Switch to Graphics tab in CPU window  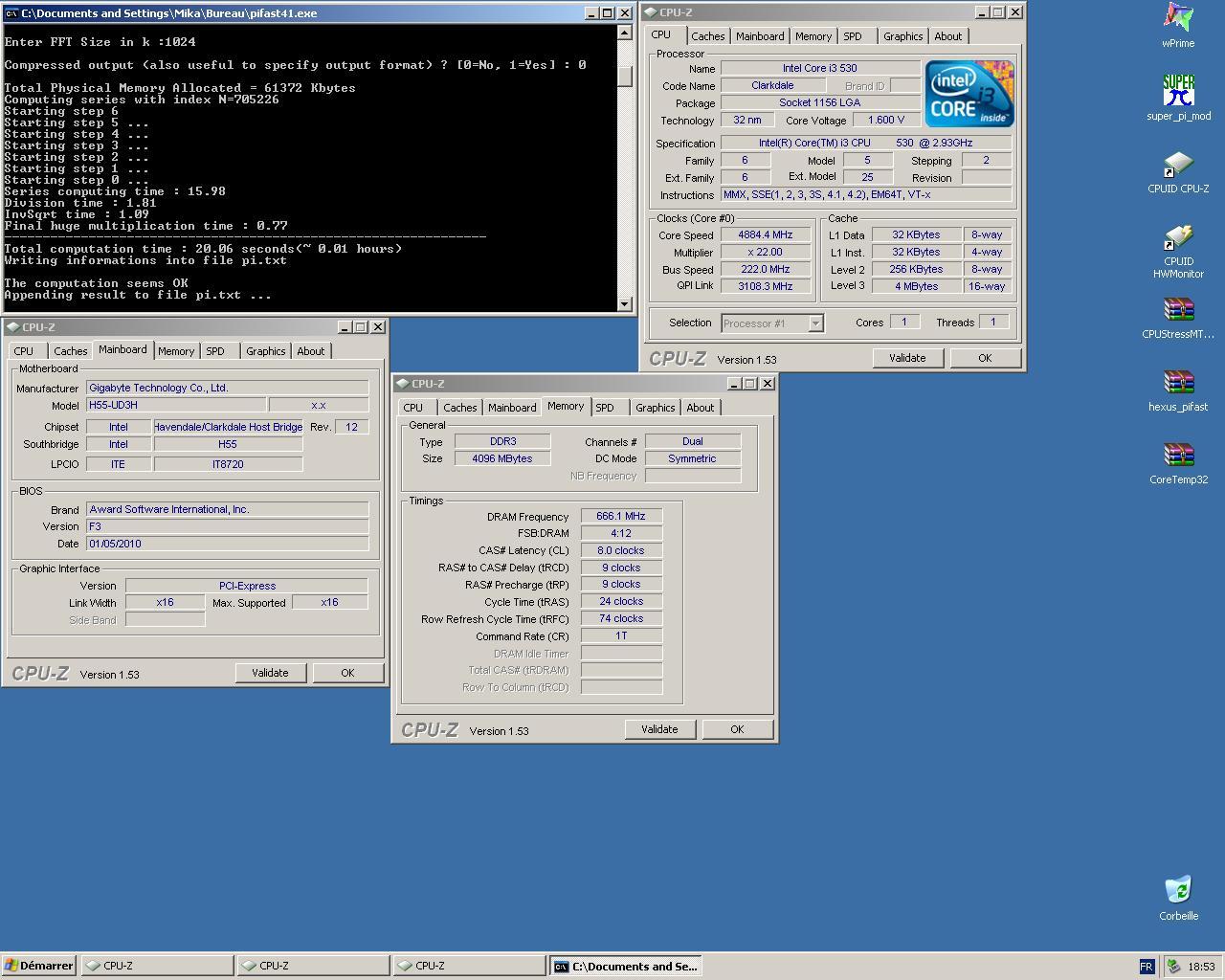[x=903, y=36]
